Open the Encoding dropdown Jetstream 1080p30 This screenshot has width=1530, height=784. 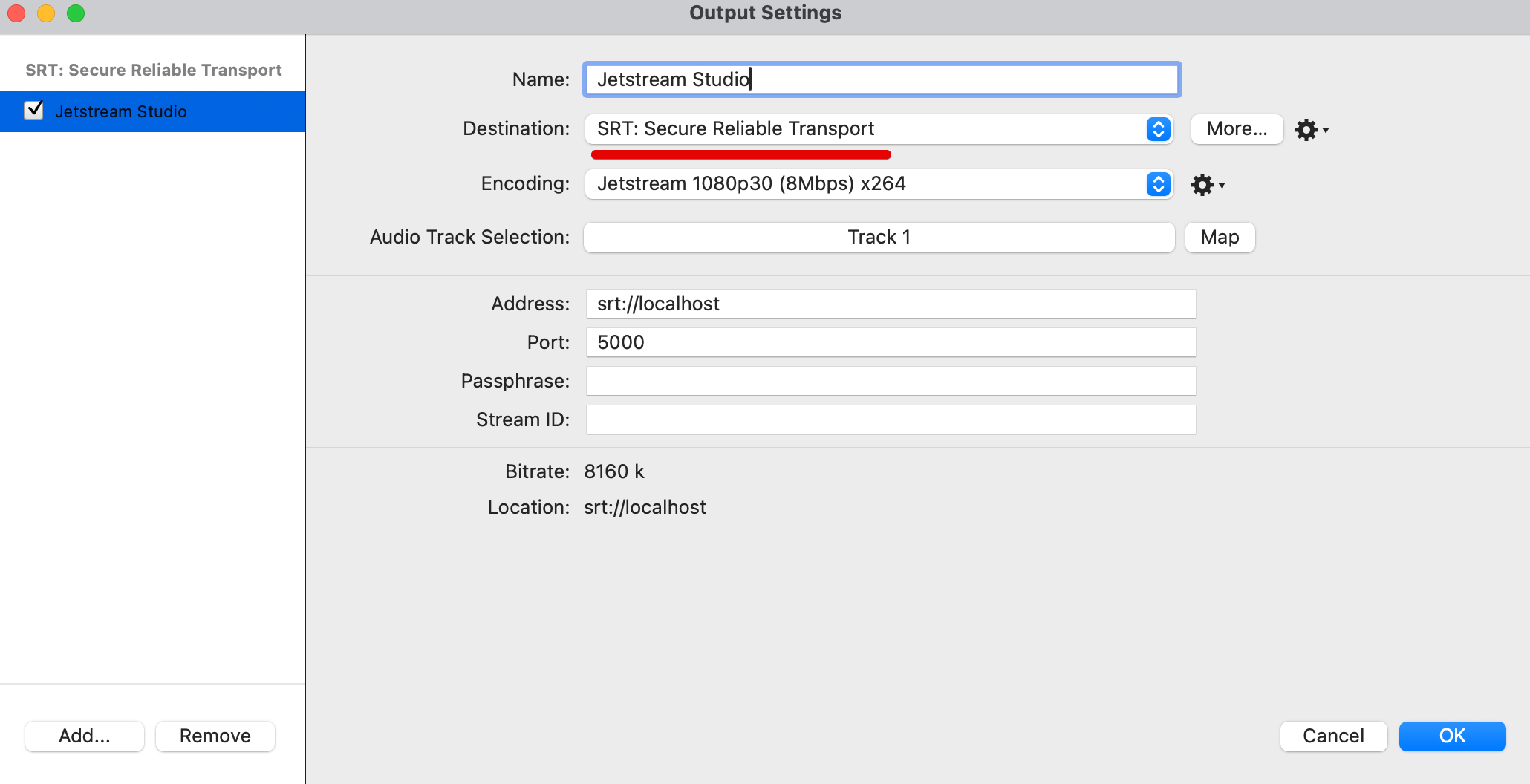pyautogui.click(x=879, y=184)
